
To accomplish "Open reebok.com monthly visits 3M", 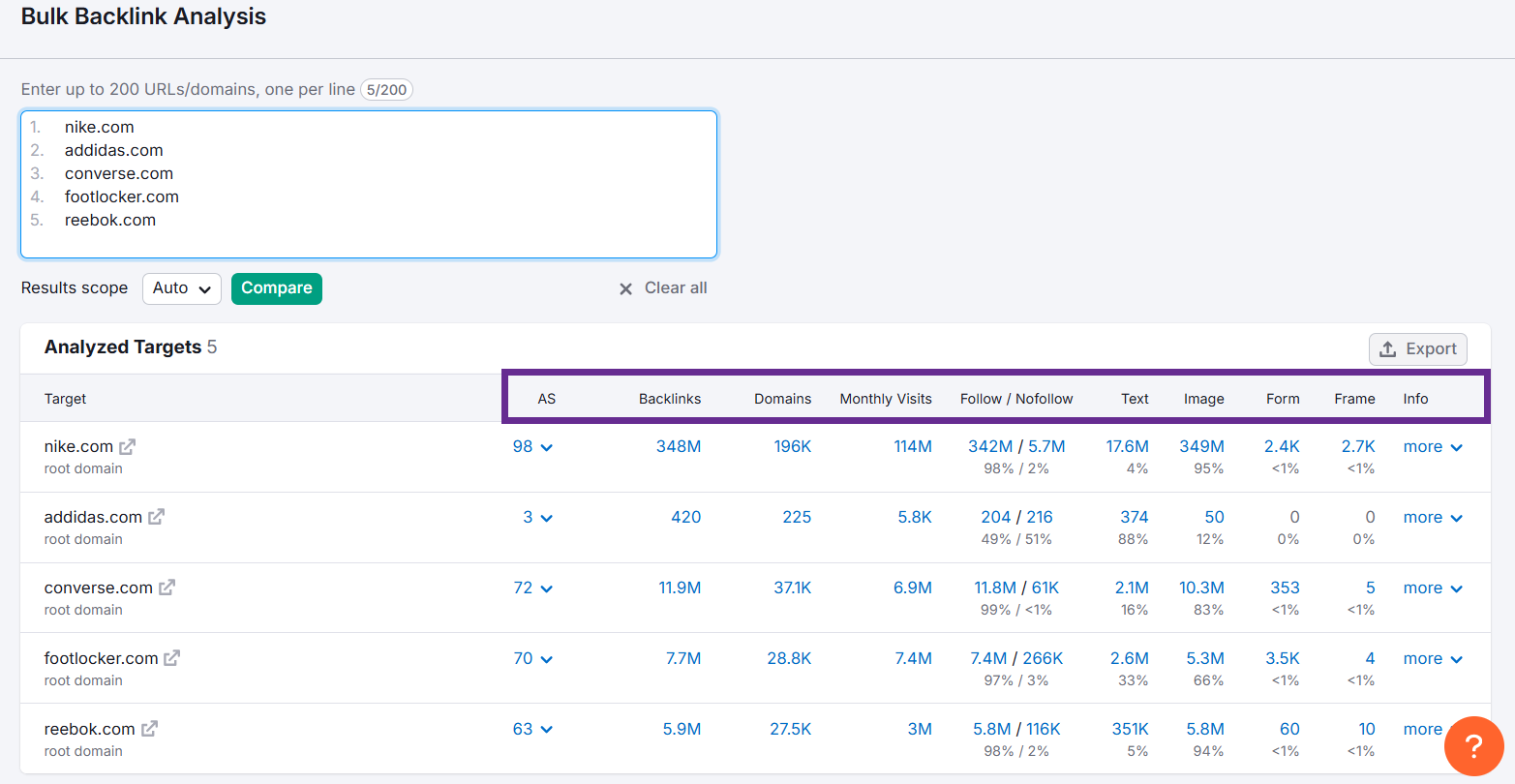I will (x=920, y=729).
